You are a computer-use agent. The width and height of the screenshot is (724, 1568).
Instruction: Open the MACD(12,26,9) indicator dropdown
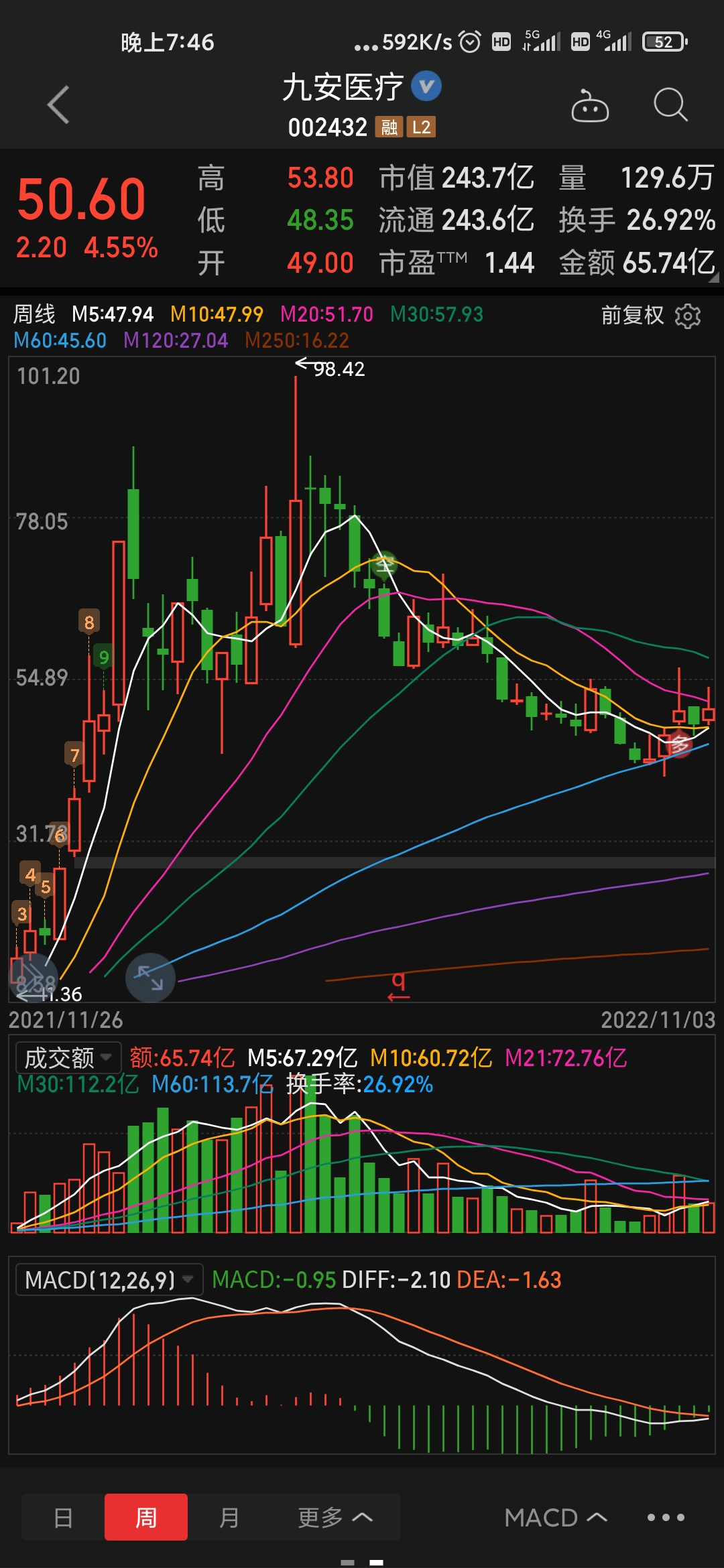click(109, 1280)
